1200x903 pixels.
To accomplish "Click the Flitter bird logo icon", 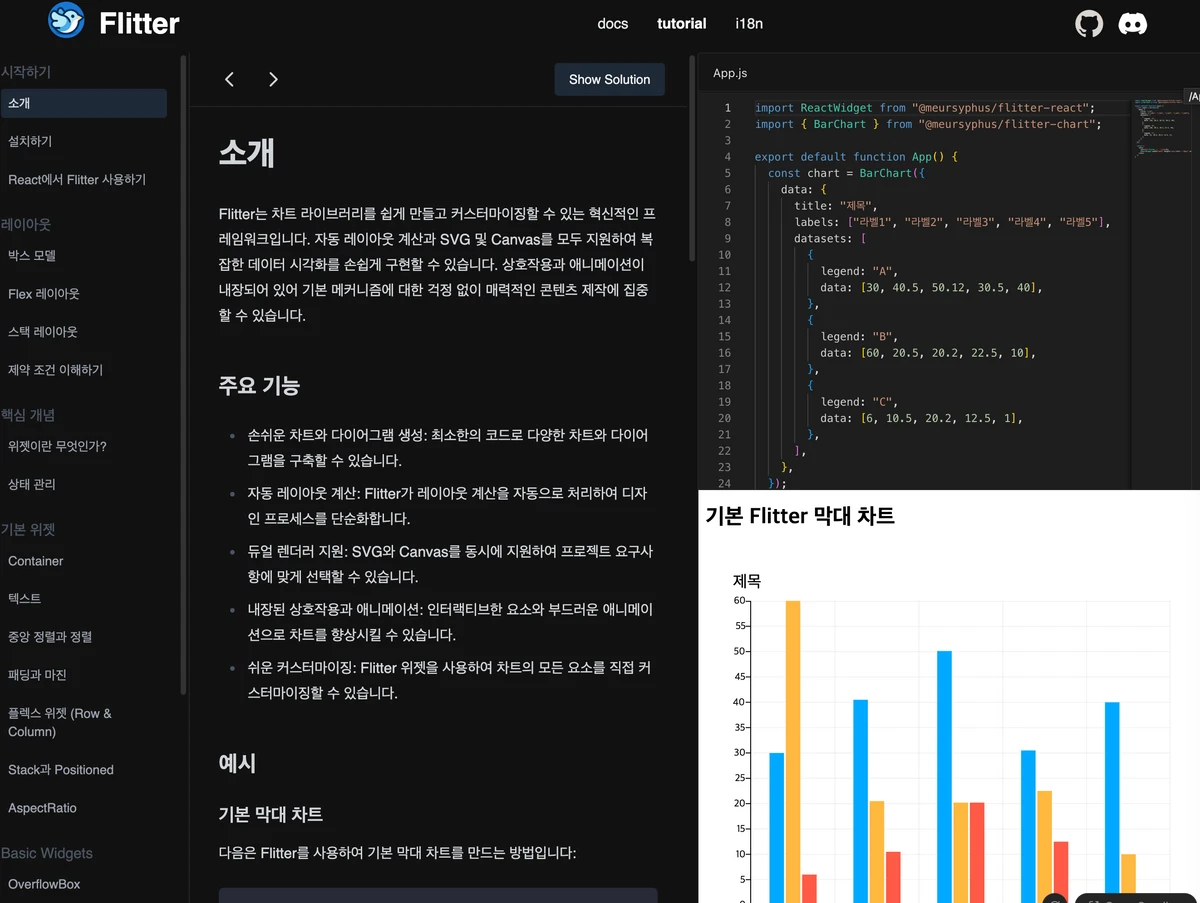I will pyautogui.click(x=67, y=21).
